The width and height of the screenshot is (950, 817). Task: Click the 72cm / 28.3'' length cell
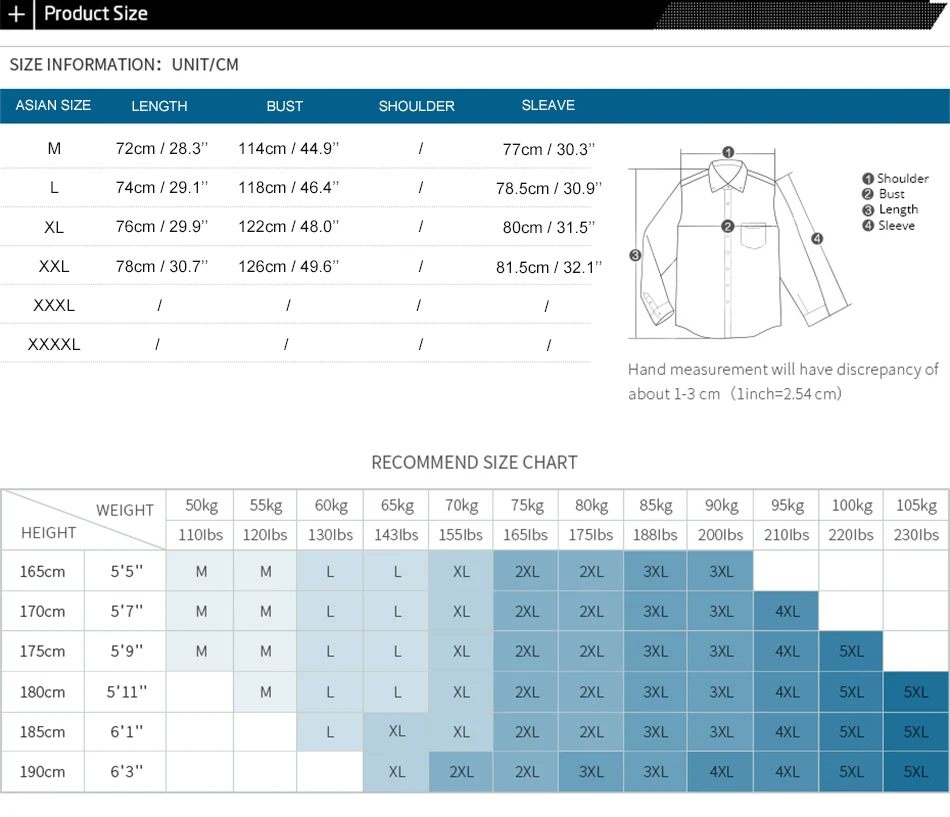[162, 148]
